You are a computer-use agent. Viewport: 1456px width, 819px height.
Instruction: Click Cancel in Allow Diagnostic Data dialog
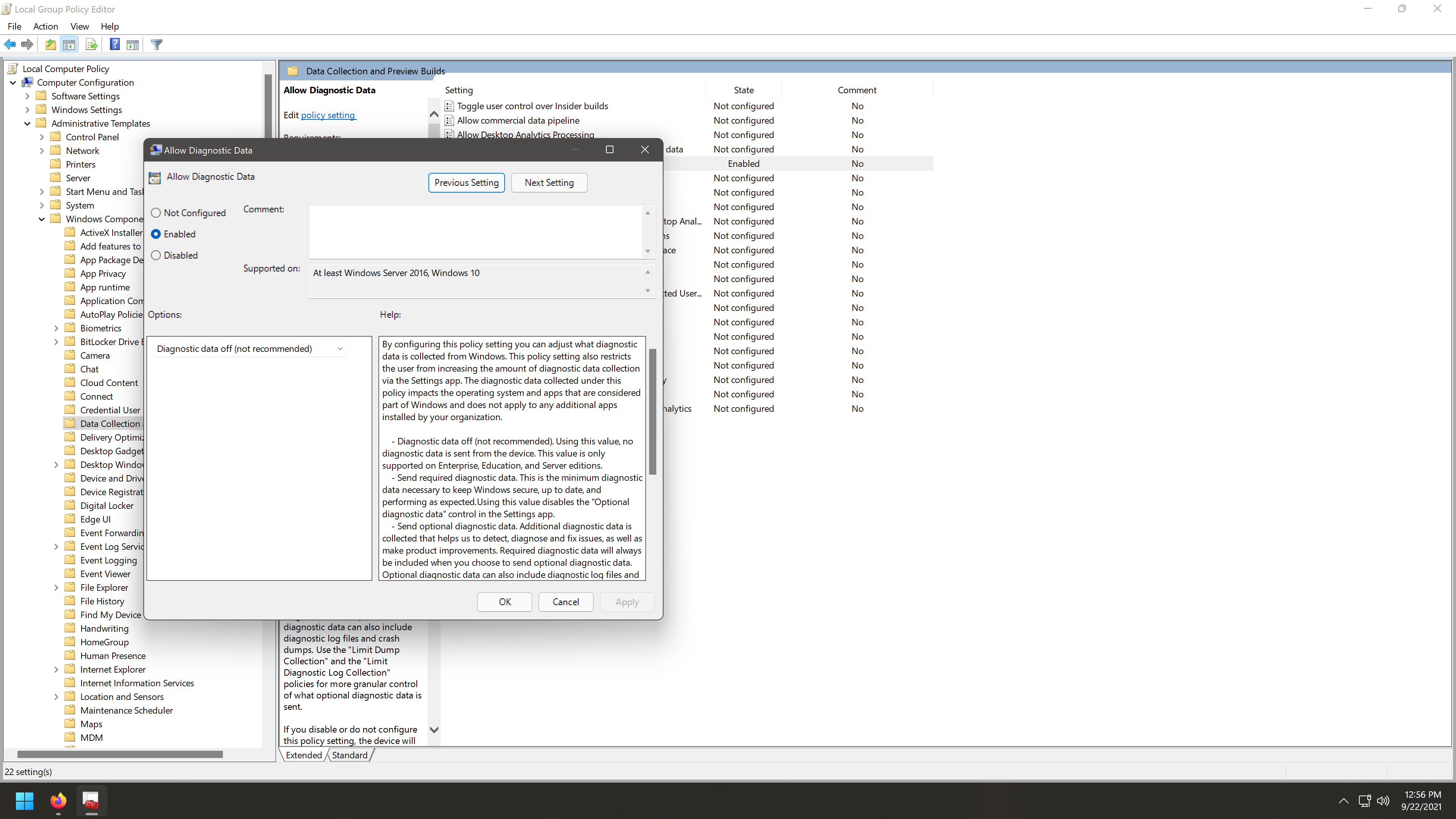coord(566,602)
